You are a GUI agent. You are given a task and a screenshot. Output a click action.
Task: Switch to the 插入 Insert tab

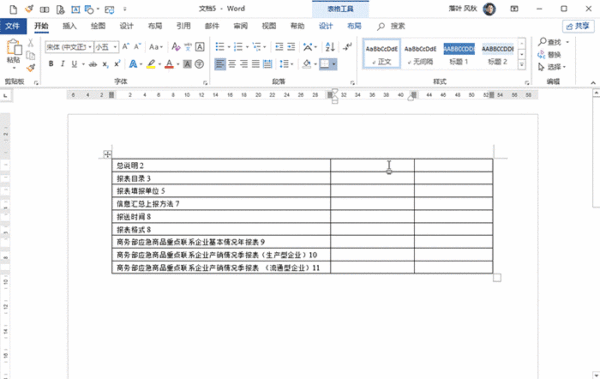click(x=69, y=26)
